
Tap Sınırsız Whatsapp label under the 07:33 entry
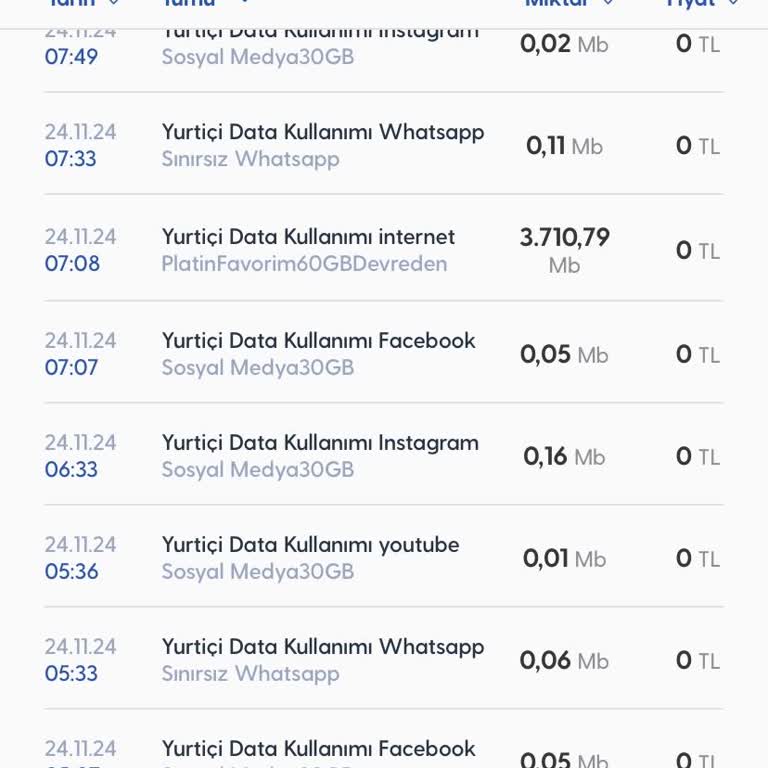[250, 159]
